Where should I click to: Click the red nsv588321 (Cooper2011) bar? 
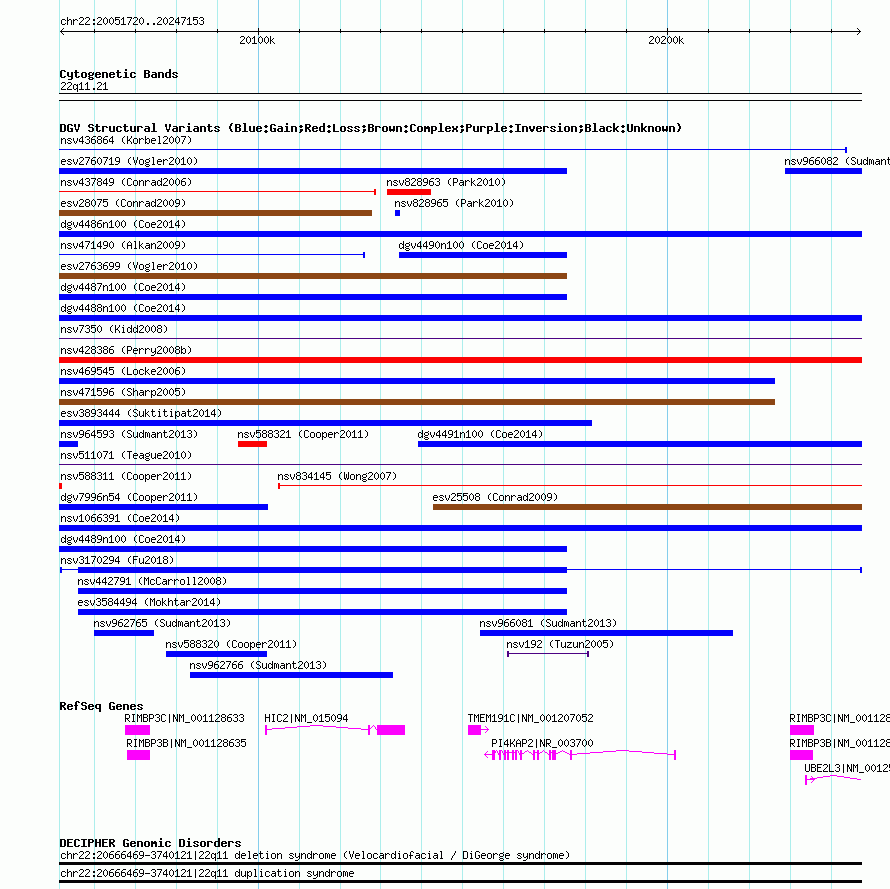coord(252,444)
